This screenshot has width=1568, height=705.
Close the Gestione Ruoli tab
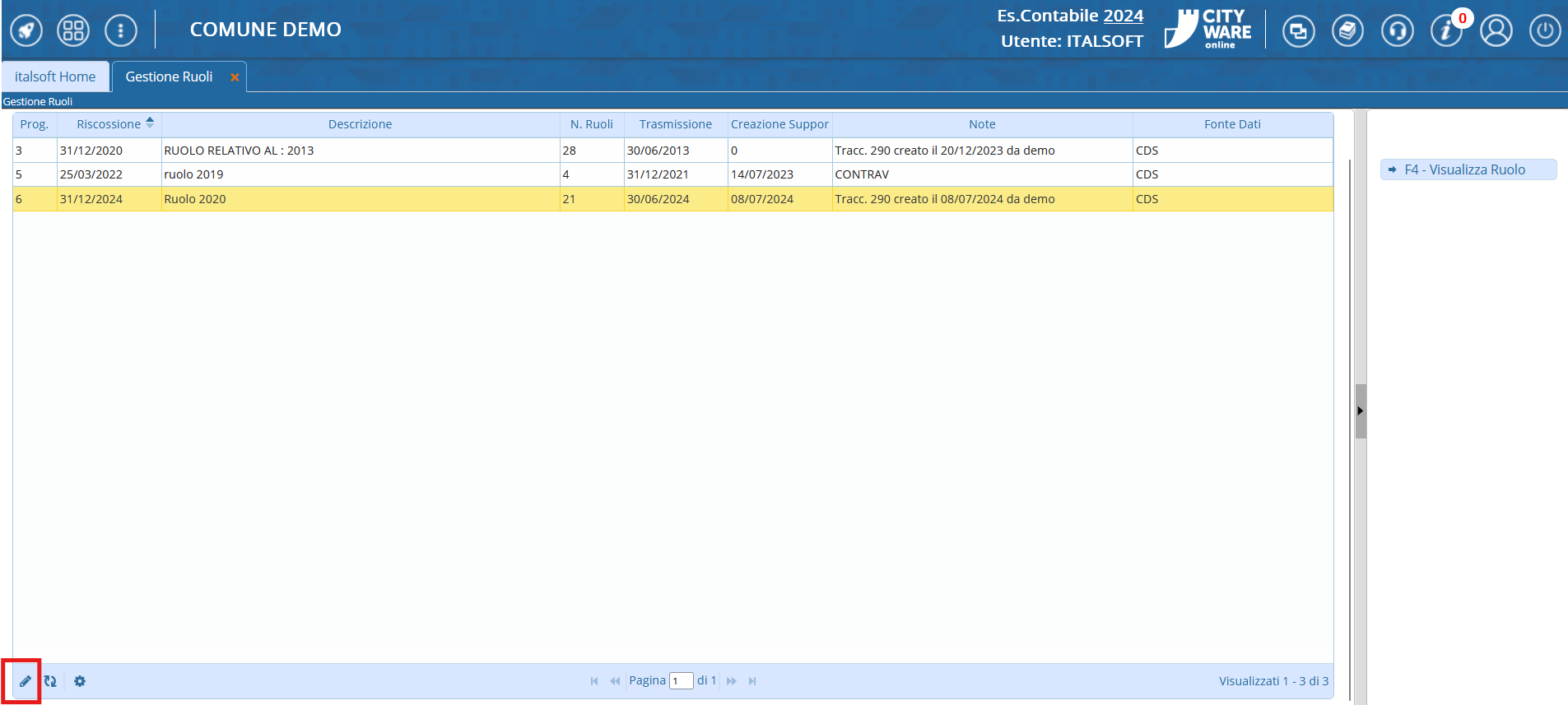(235, 77)
